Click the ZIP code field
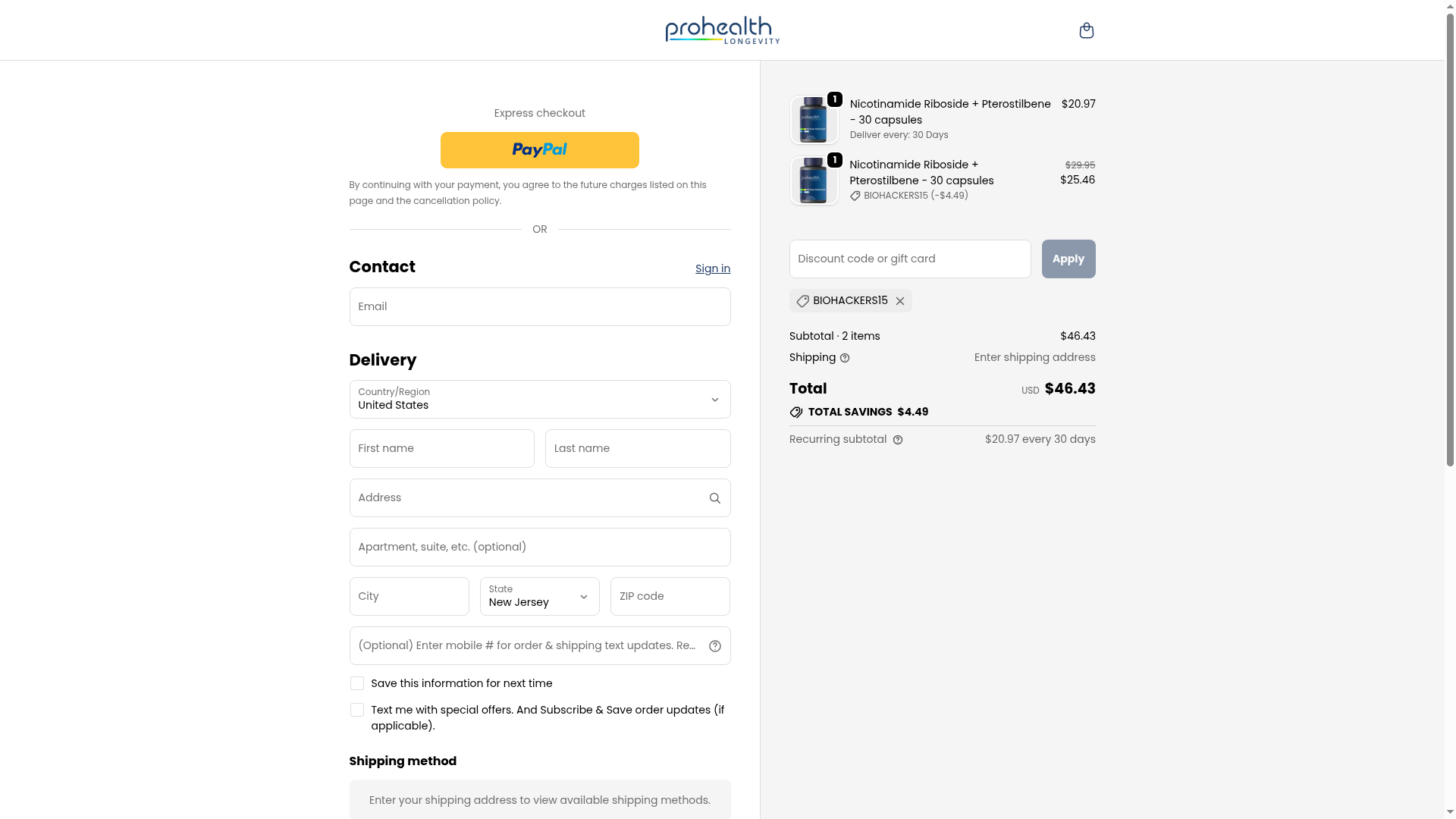This screenshot has width=1456, height=819. click(670, 597)
